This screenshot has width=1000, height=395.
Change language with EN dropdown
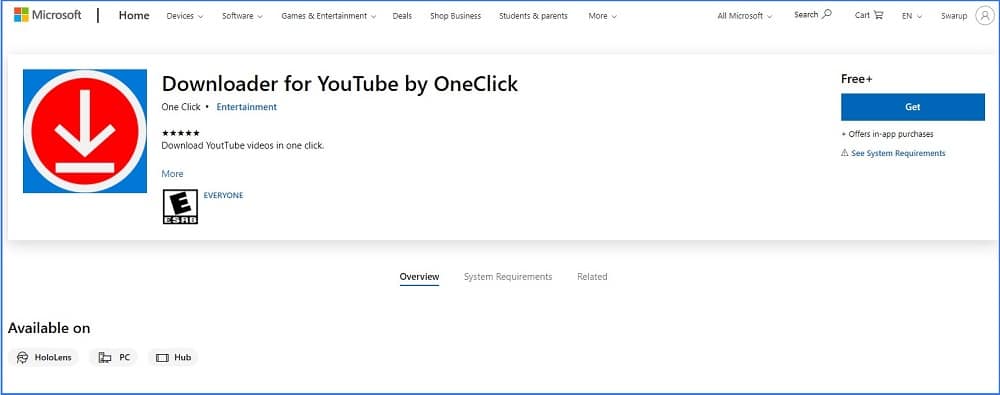click(x=912, y=16)
